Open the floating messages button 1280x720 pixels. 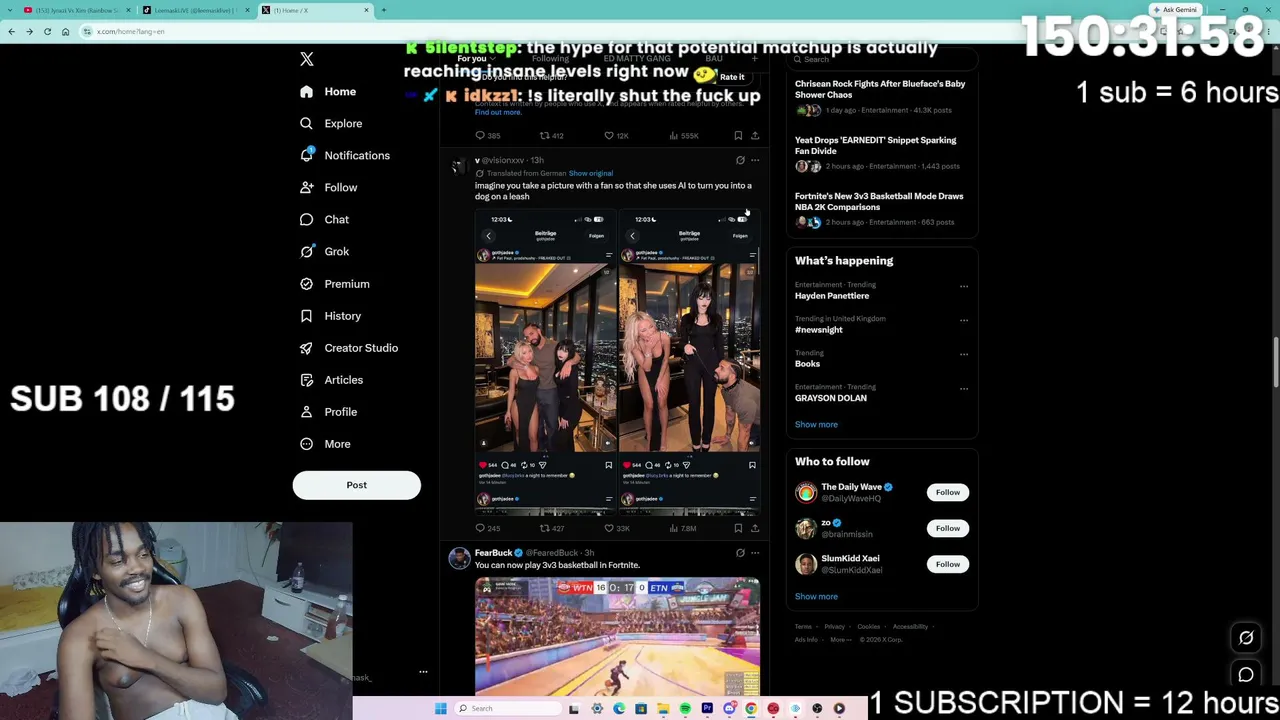click(x=1246, y=675)
